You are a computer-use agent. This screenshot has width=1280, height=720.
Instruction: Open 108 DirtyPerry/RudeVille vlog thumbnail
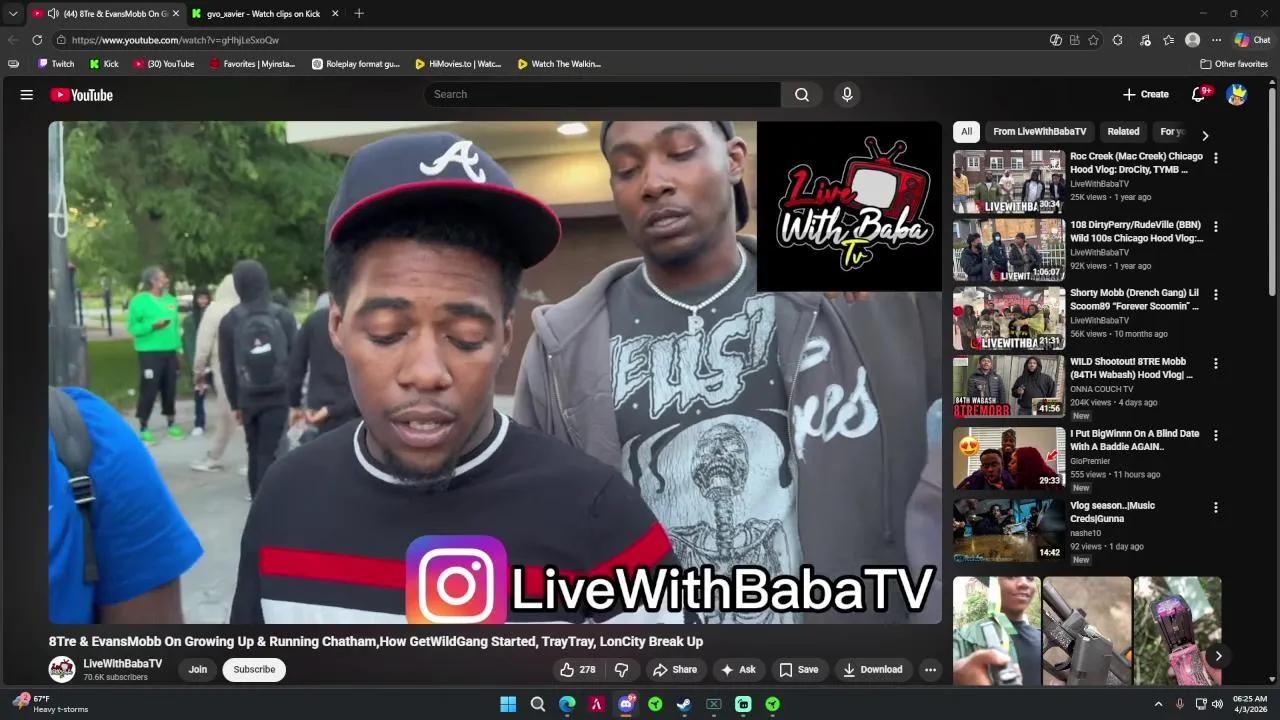(x=1009, y=250)
